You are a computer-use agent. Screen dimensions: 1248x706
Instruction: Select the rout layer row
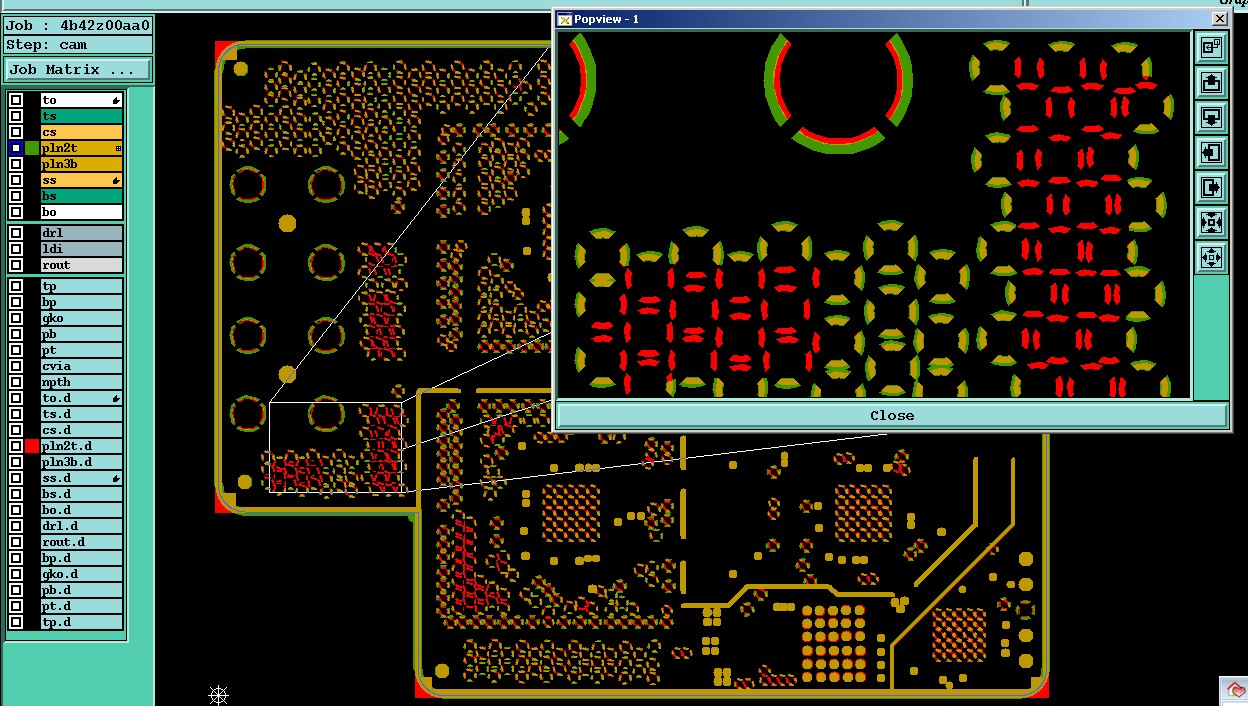(x=81, y=265)
